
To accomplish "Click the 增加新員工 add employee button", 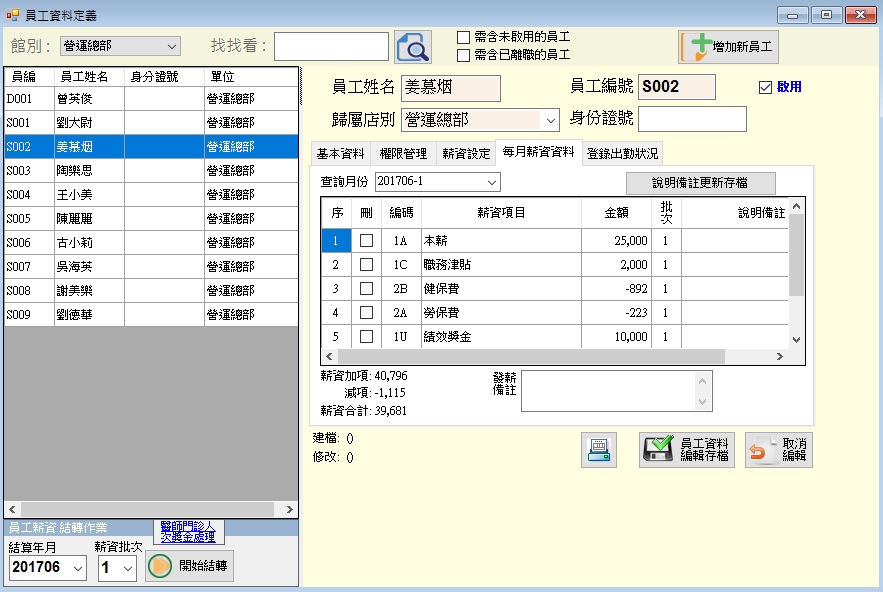I will click(728, 47).
